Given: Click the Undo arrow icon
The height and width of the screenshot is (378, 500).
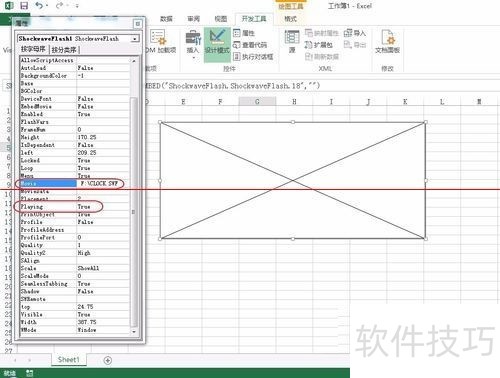Looking at the screenshot, I should point(39,5).
